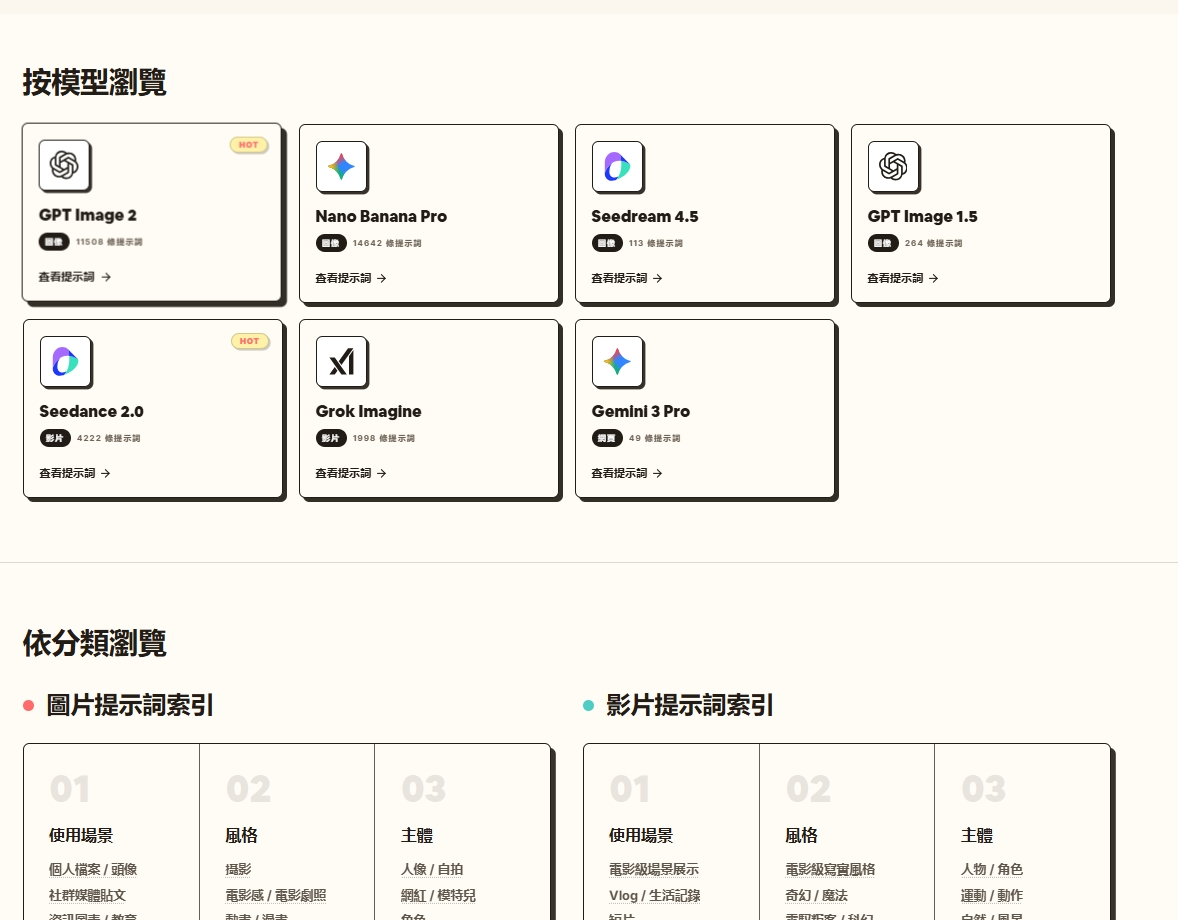
Task: Click the Grok Imagine card title
Action: 368,412
